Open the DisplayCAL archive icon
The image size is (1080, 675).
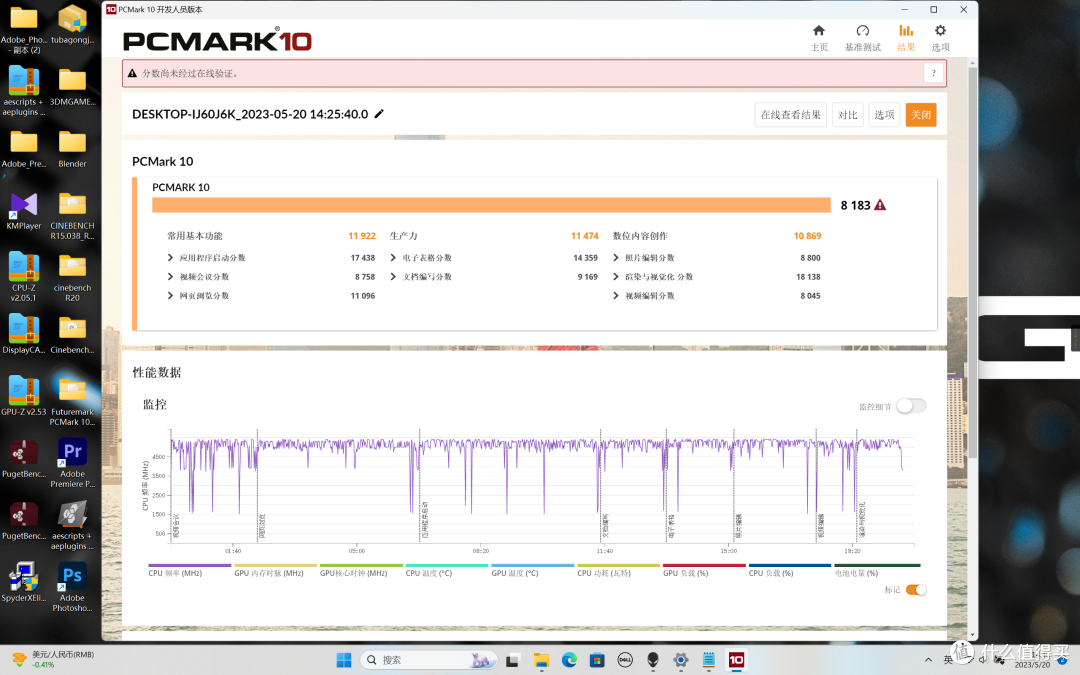coord(24,334)
